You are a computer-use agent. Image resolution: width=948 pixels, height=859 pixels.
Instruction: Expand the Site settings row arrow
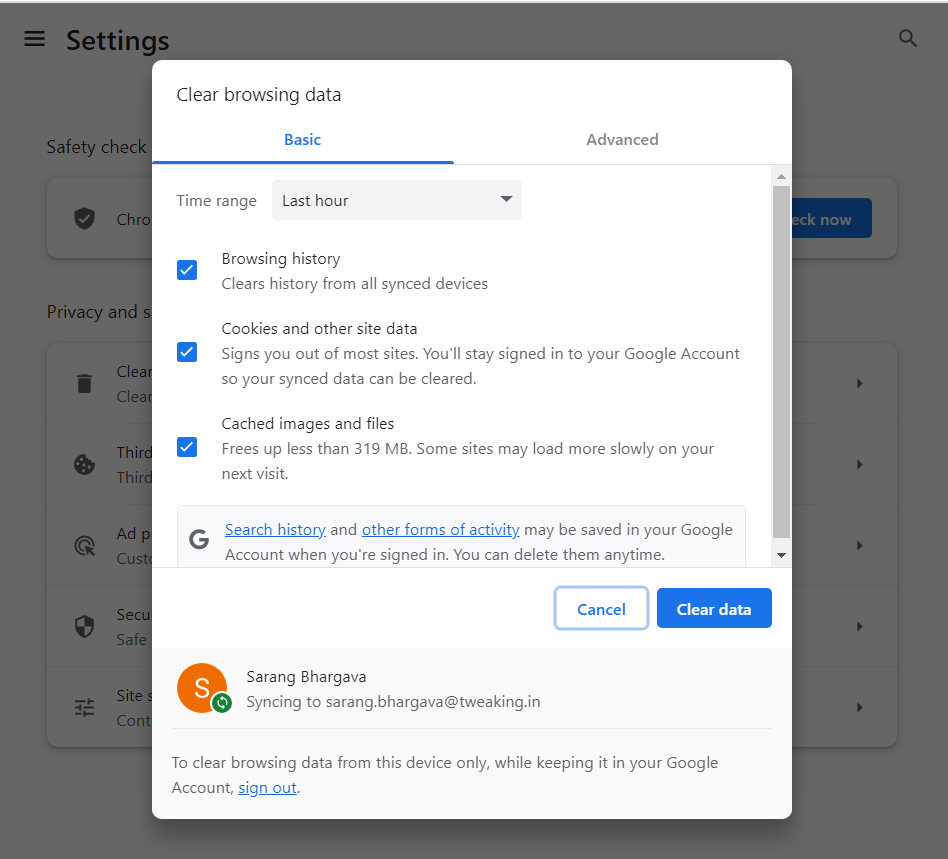859,707
